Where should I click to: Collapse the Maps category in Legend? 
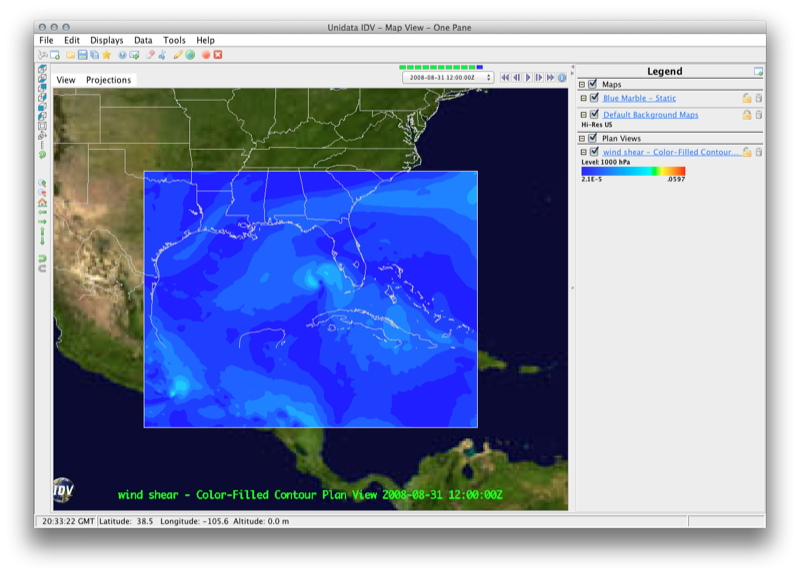point(583,85)
